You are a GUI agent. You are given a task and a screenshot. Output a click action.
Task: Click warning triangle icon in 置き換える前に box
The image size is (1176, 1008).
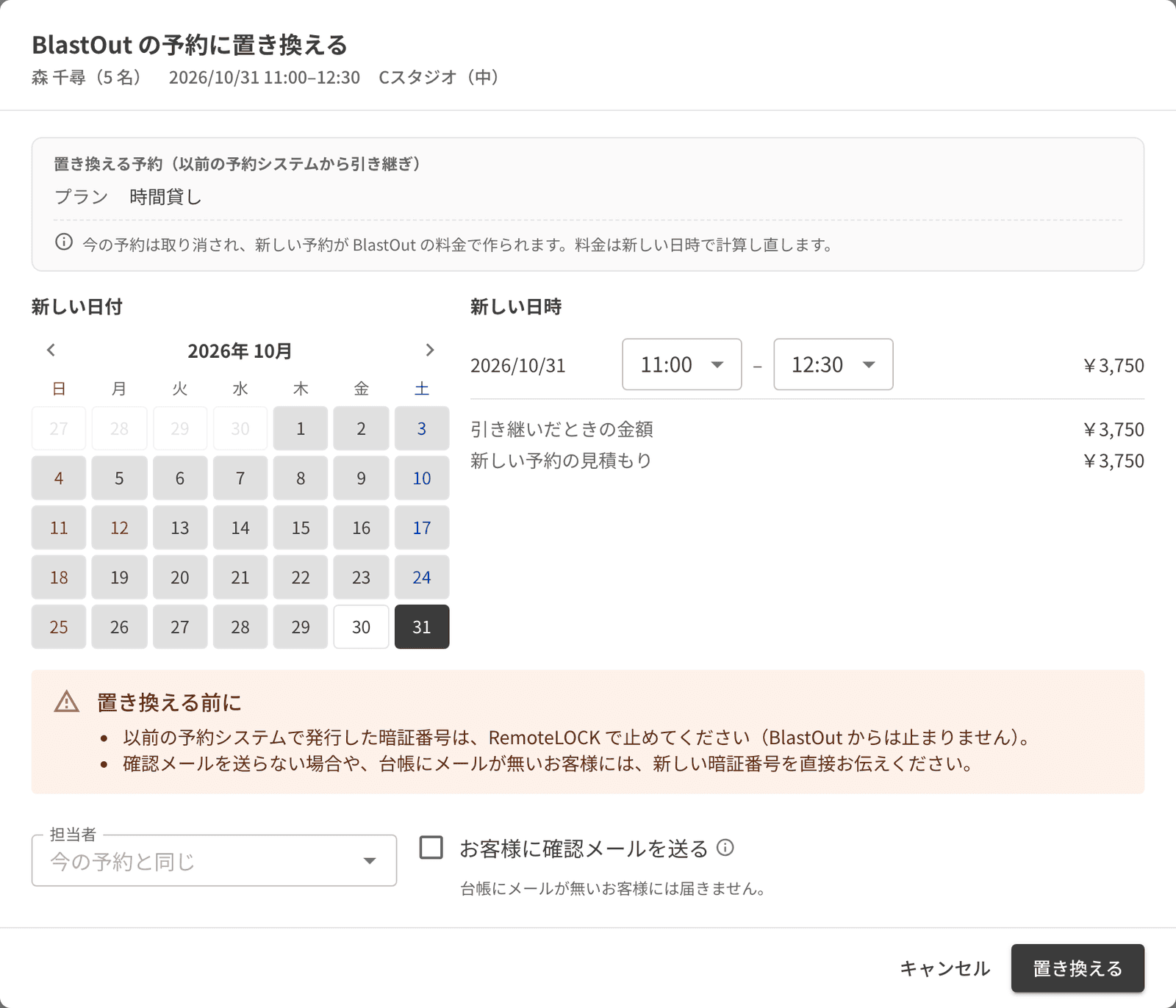[67, 702]
